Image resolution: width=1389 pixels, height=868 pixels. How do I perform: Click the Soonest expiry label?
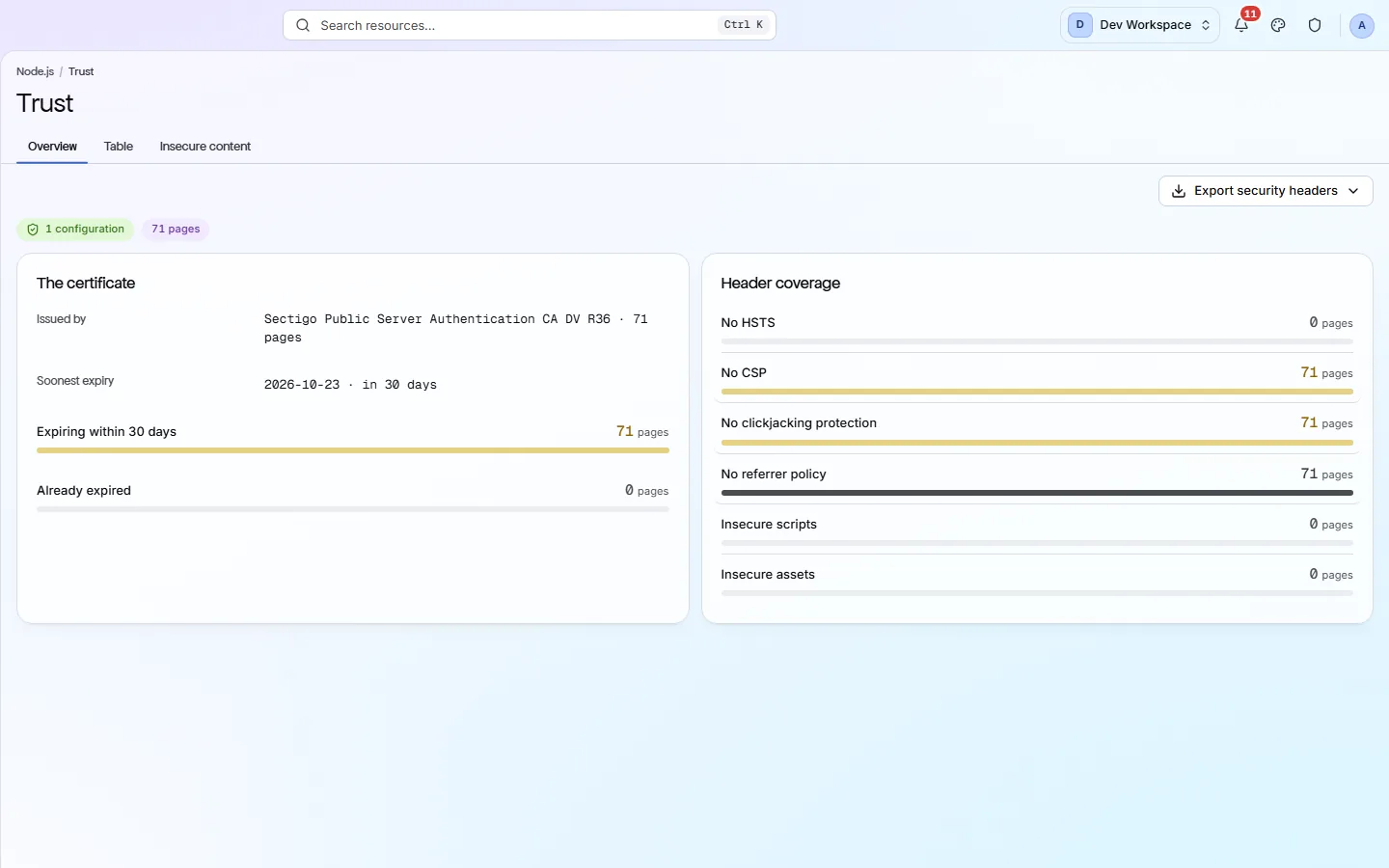[x=75, y=381]
